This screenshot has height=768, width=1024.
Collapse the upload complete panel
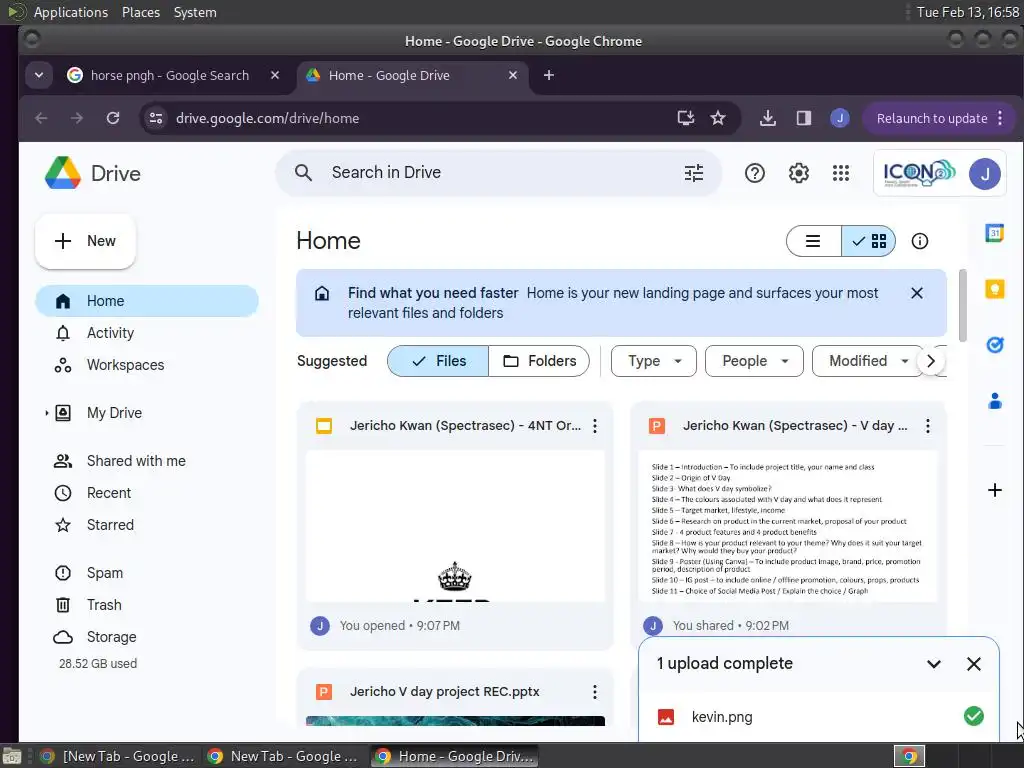coord(934,664)
